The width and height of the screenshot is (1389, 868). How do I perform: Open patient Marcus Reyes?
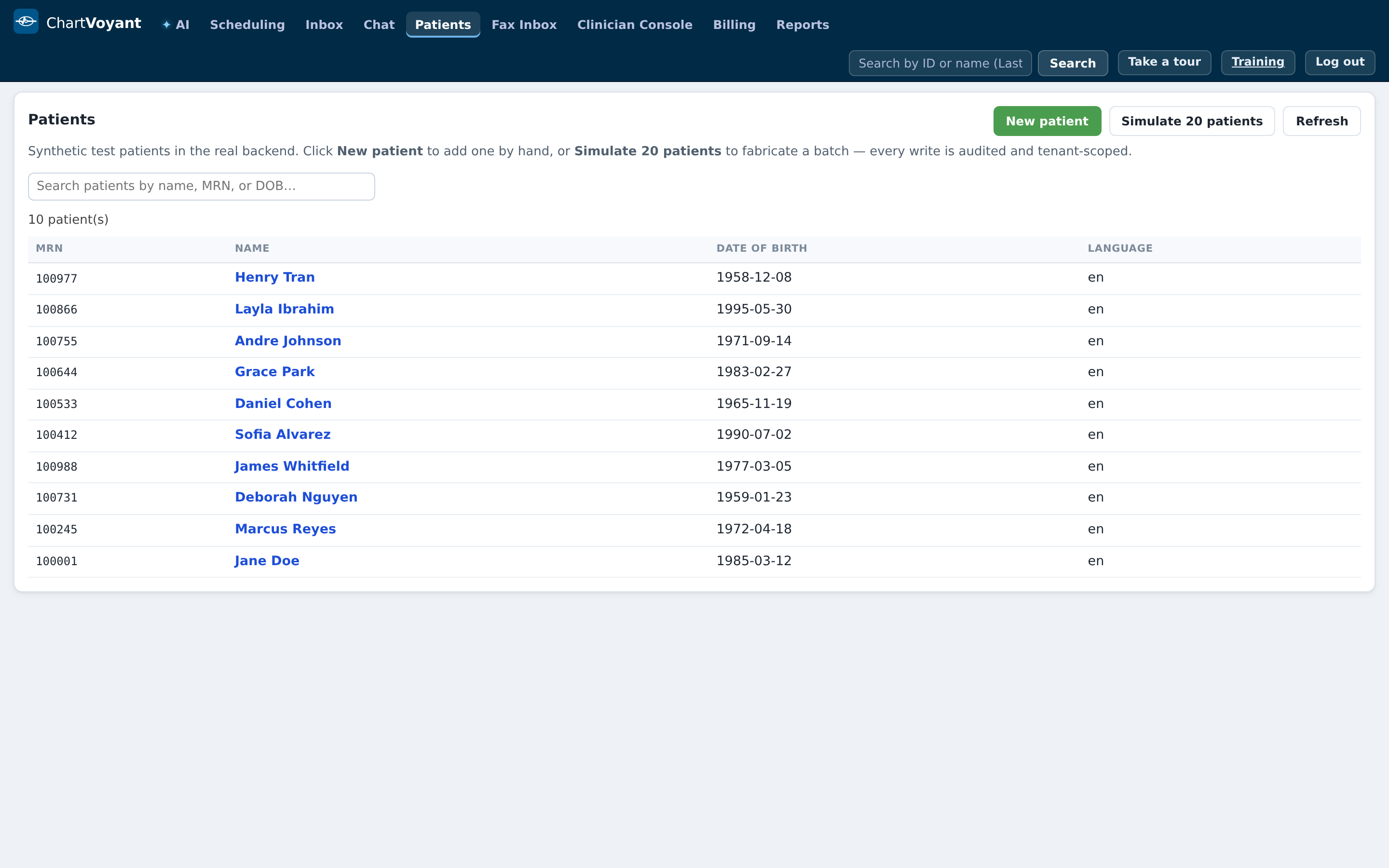[x=285, y=529]
